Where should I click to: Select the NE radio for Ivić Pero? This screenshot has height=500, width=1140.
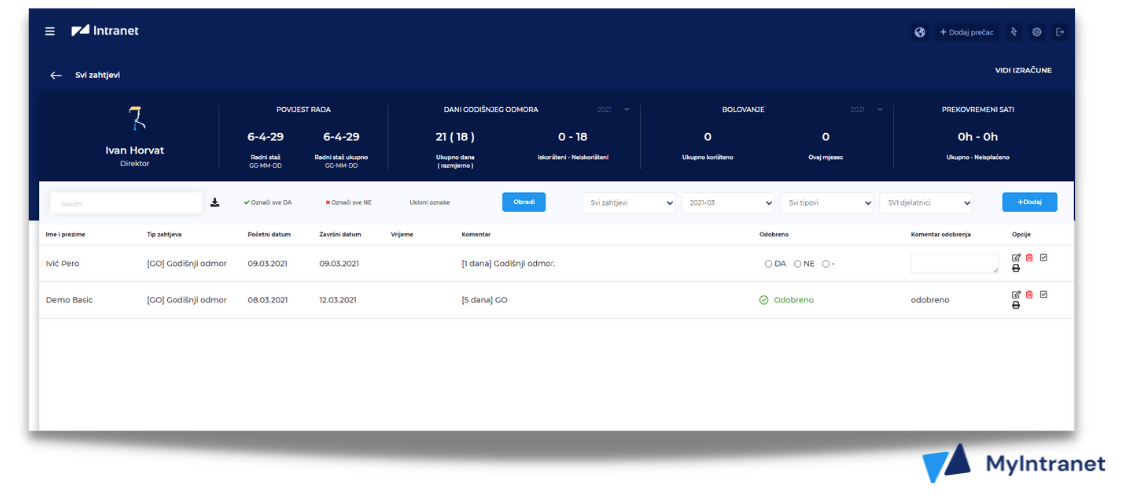798,264
